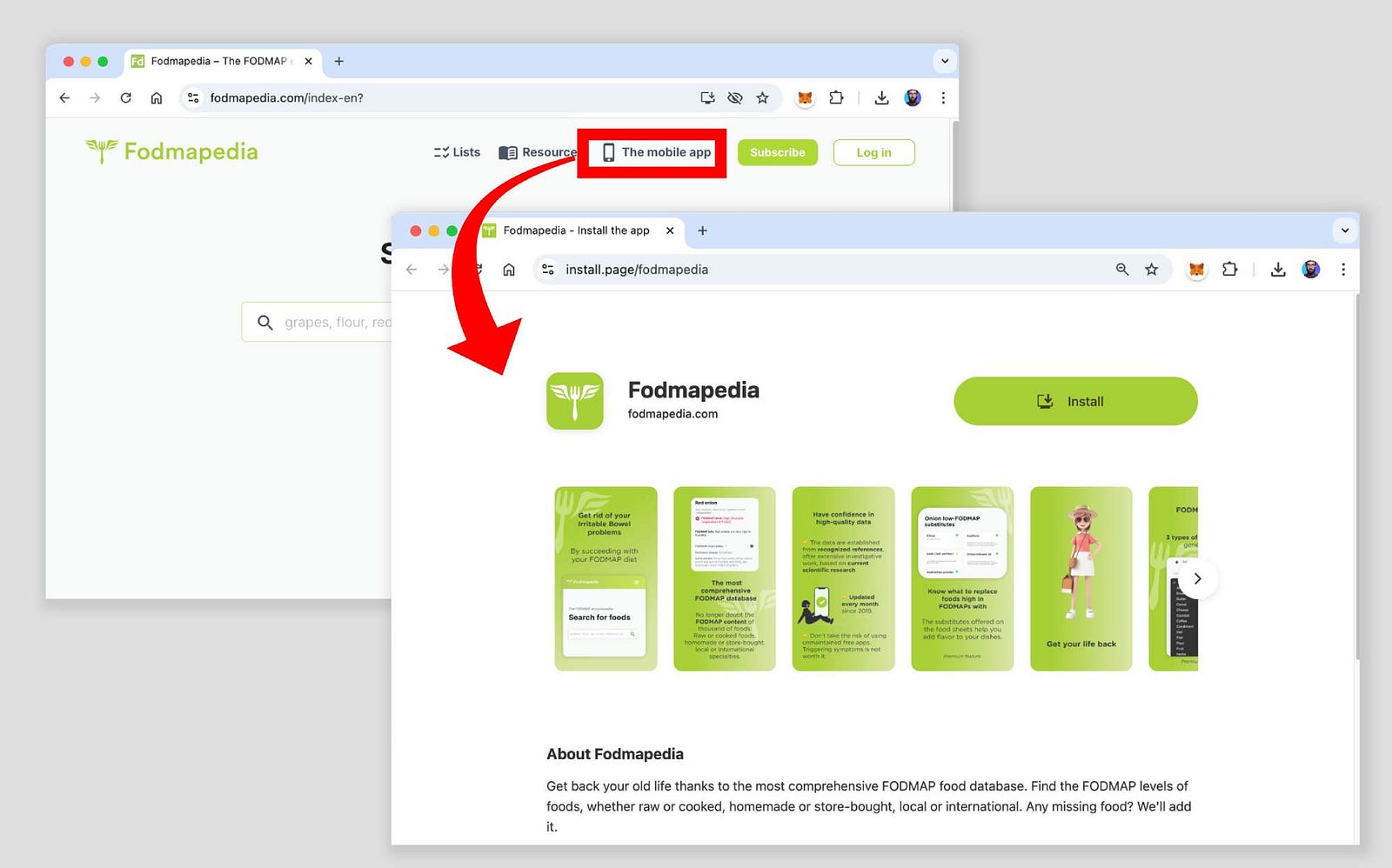This screenshot has width=1392, height=868.
Task: Click the green Subscribe button
Action: pos(778,152)
